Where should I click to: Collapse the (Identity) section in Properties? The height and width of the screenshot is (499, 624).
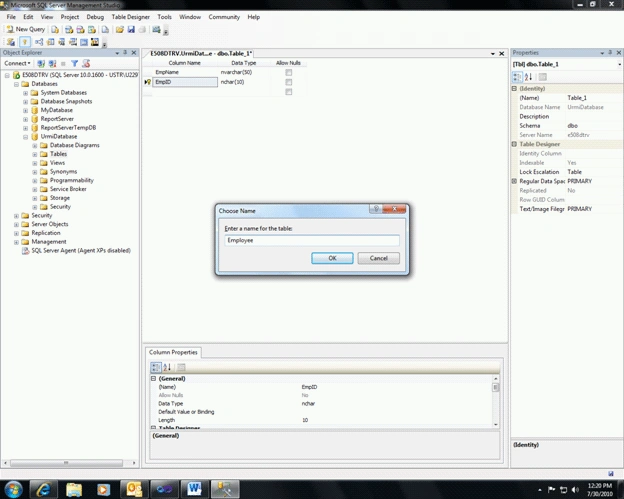(x=514, y=88)
